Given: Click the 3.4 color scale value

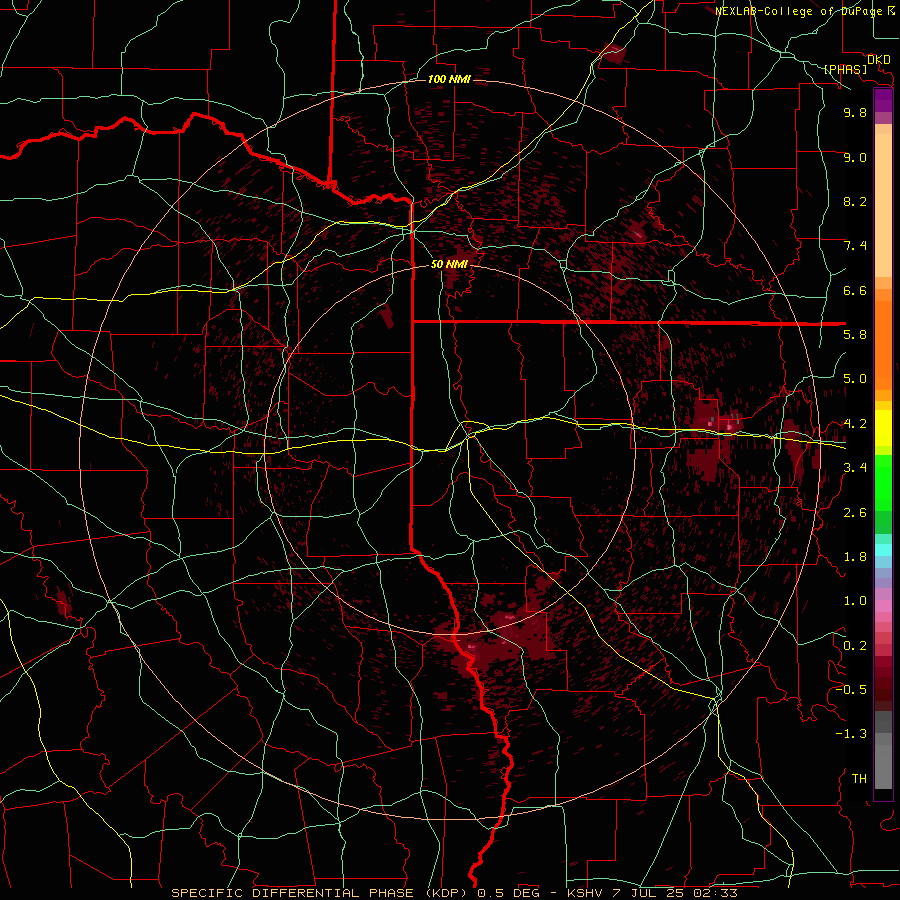Looking at the screenshot, I should 855,468.
